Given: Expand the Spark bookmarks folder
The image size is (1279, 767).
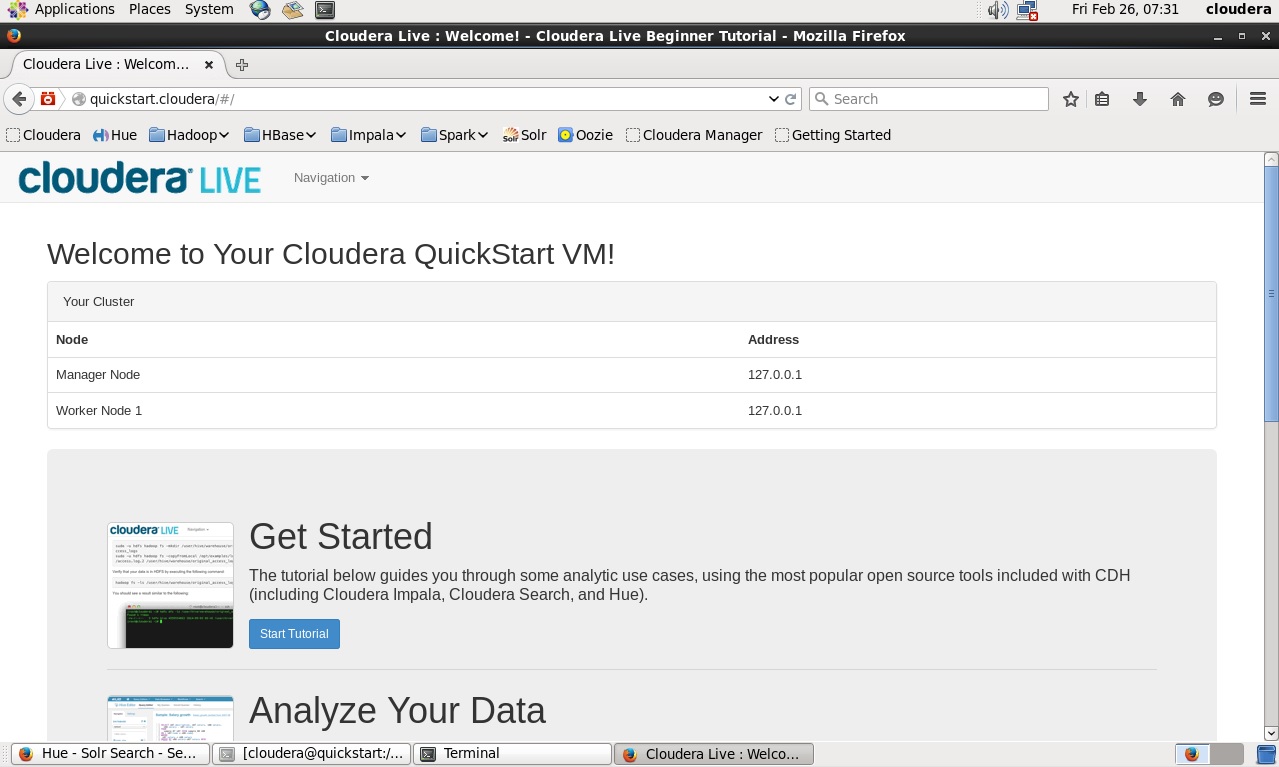Looking at the screenshot, I should tap(454, 135).
